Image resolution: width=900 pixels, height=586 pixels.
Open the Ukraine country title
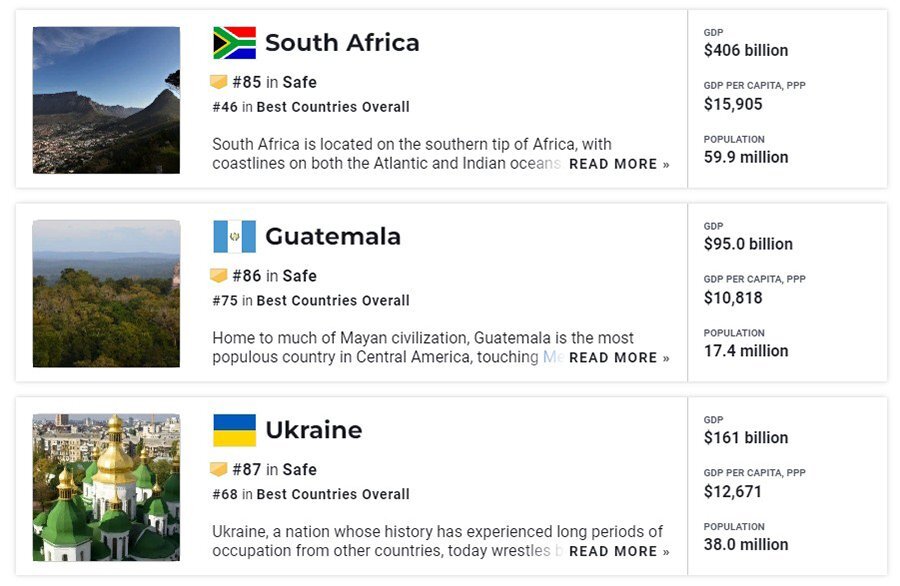point(314,430)
